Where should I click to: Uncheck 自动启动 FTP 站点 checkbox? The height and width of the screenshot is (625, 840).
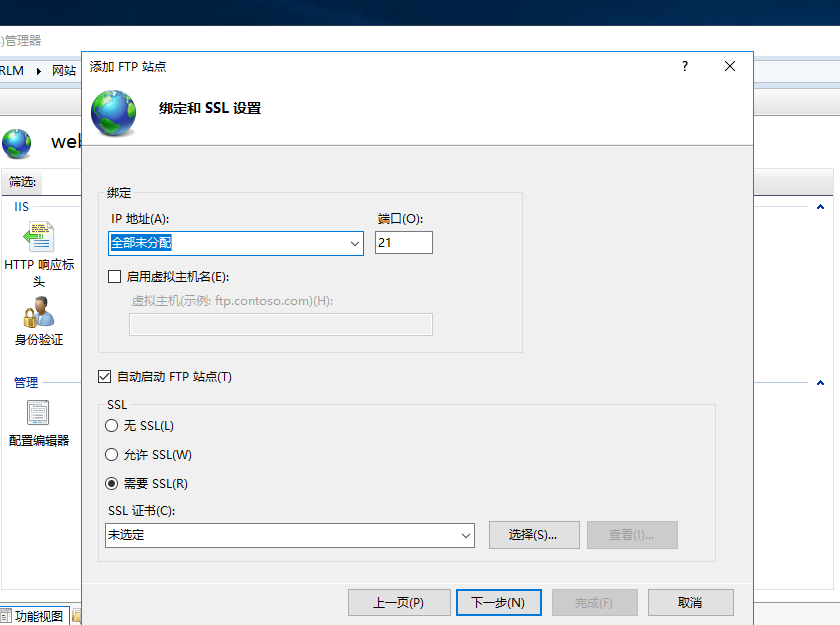(104, 376)
